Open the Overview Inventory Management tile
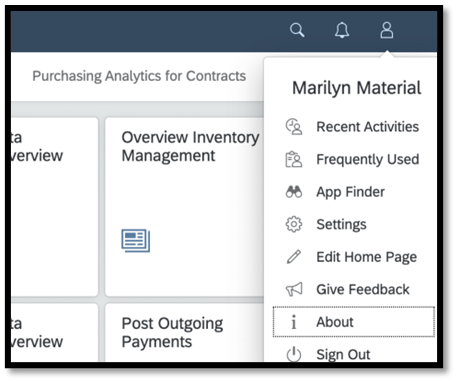This screenshot has height=381, width=456. (x=184, y=206)
